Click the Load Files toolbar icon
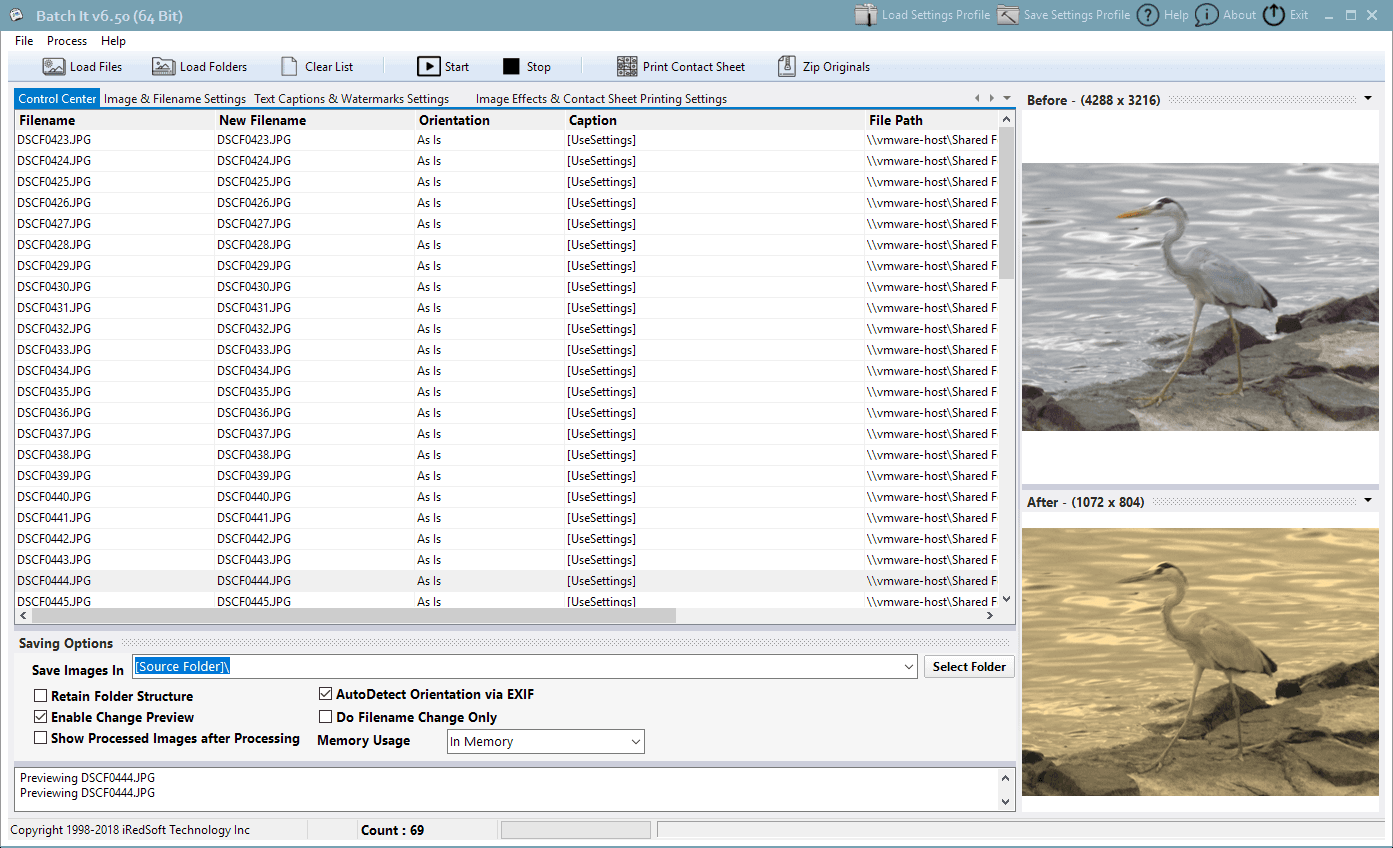 pos(54,67)
